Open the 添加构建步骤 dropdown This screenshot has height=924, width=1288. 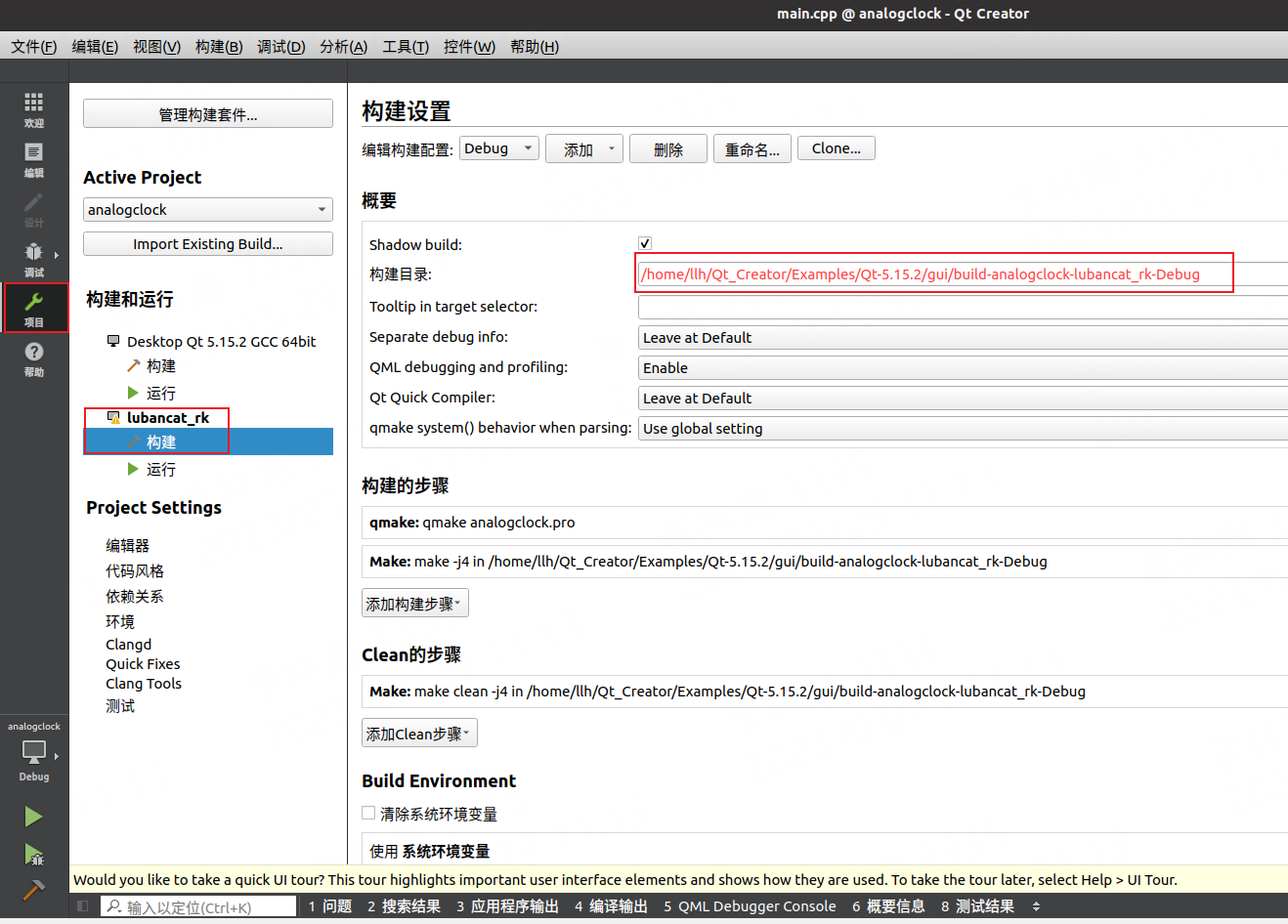pos(415,604)
